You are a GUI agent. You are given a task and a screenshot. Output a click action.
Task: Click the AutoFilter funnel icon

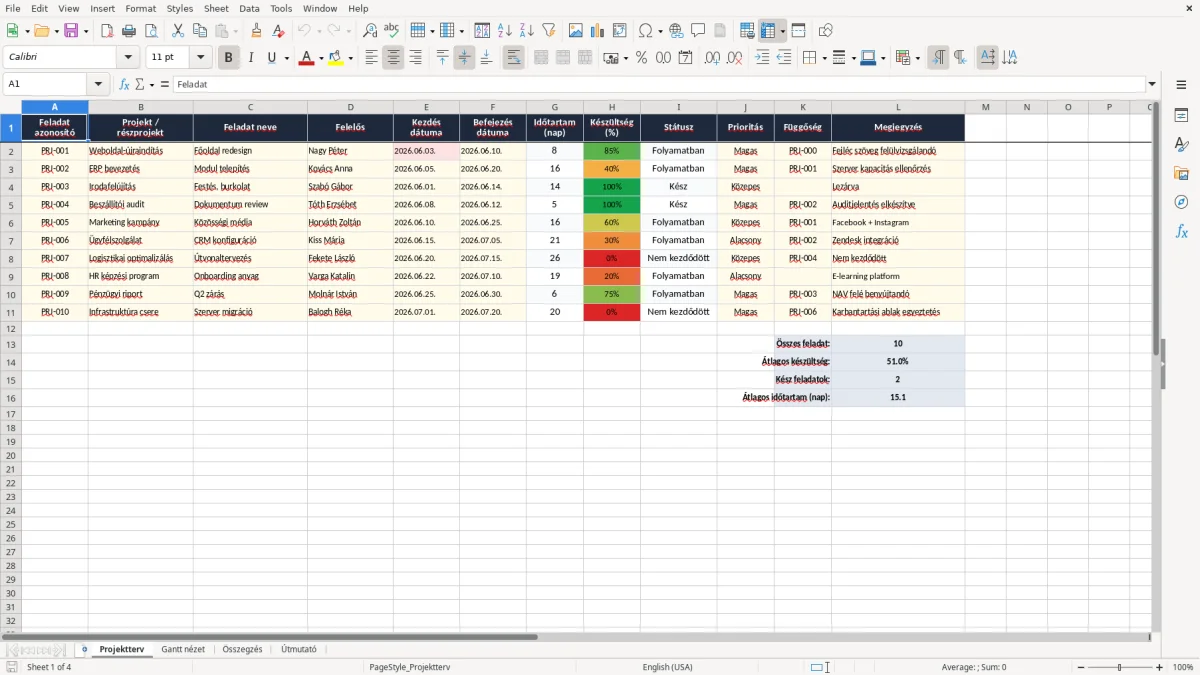[549, 31]
